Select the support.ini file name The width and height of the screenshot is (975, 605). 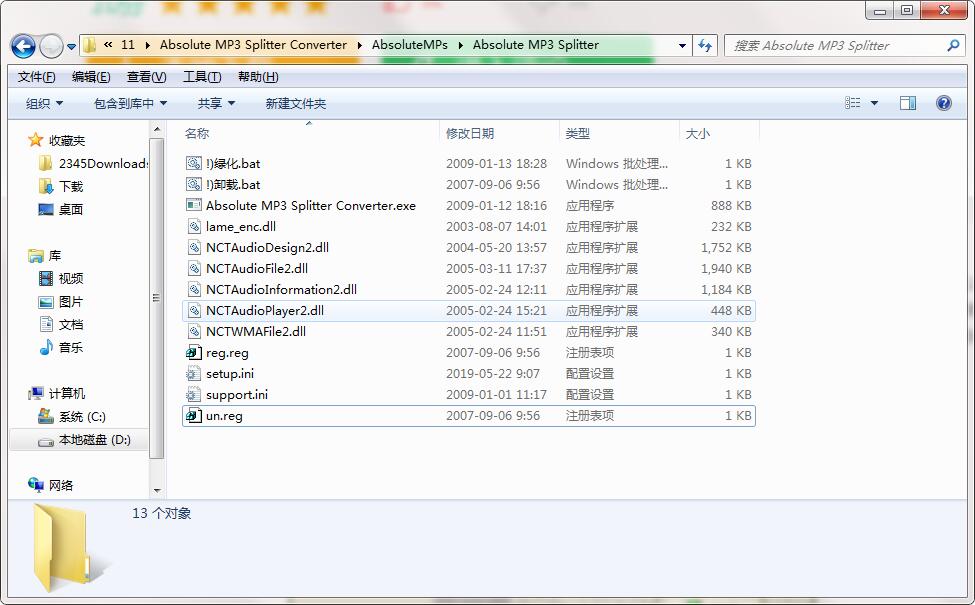pos(237,395)
